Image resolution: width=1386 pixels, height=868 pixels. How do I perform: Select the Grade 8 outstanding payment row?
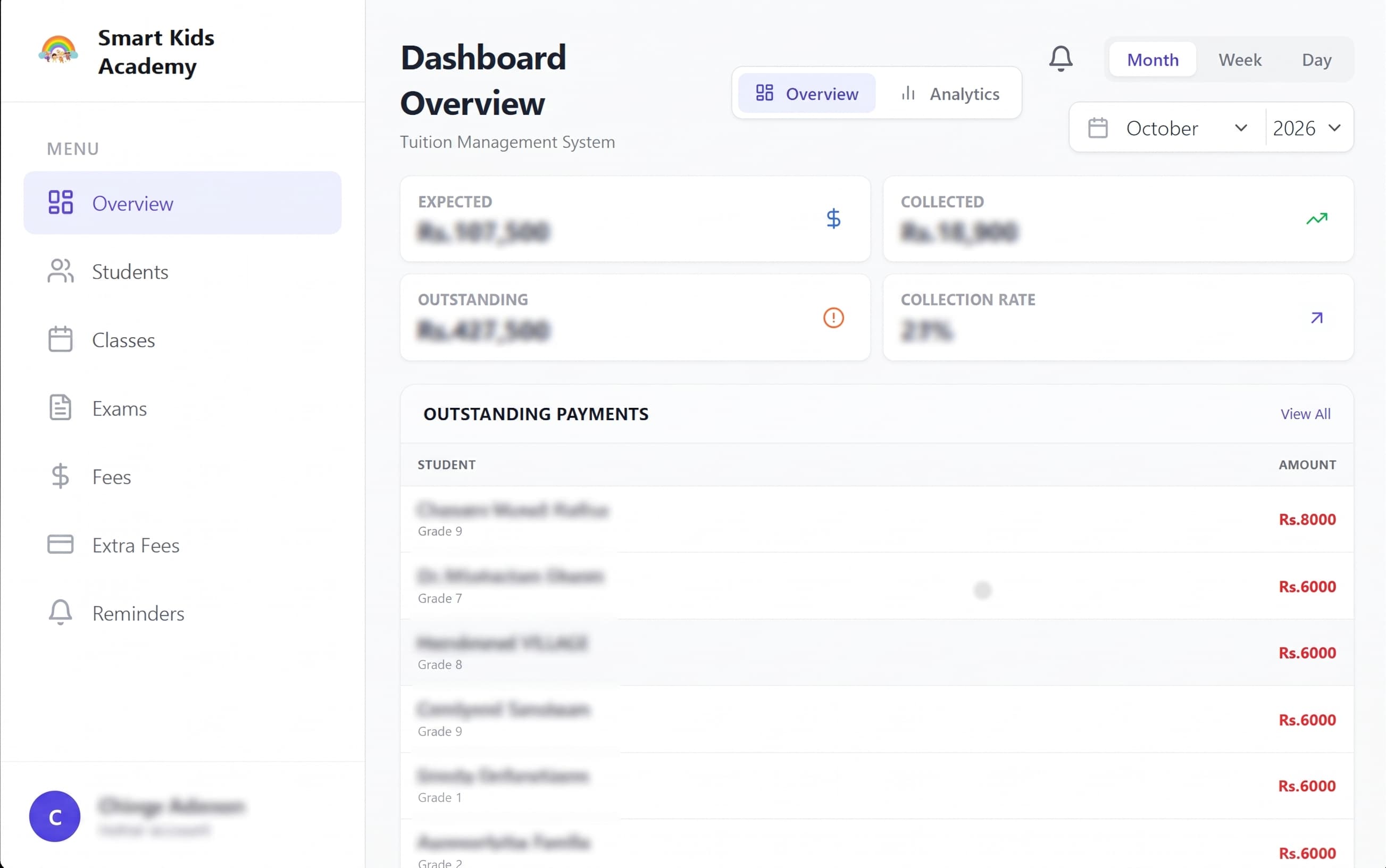tap(876, 652)
